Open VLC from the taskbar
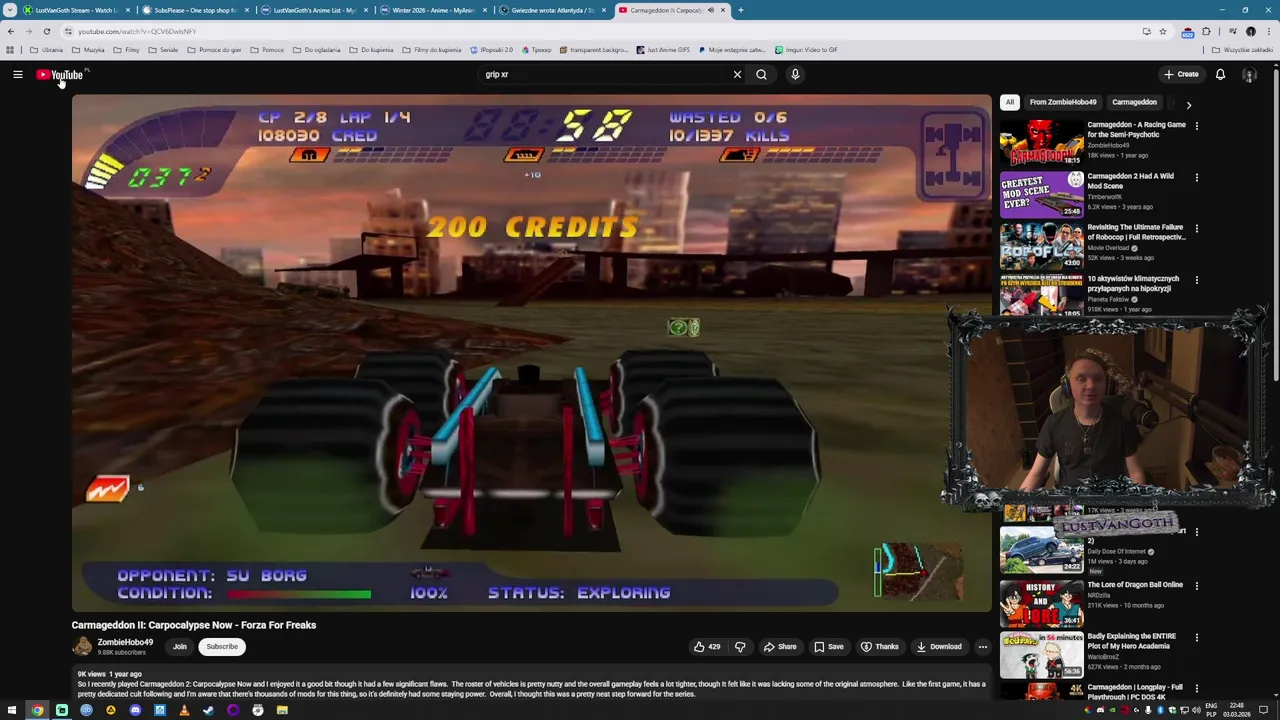1280x720 pixels. tap(184, 710)
